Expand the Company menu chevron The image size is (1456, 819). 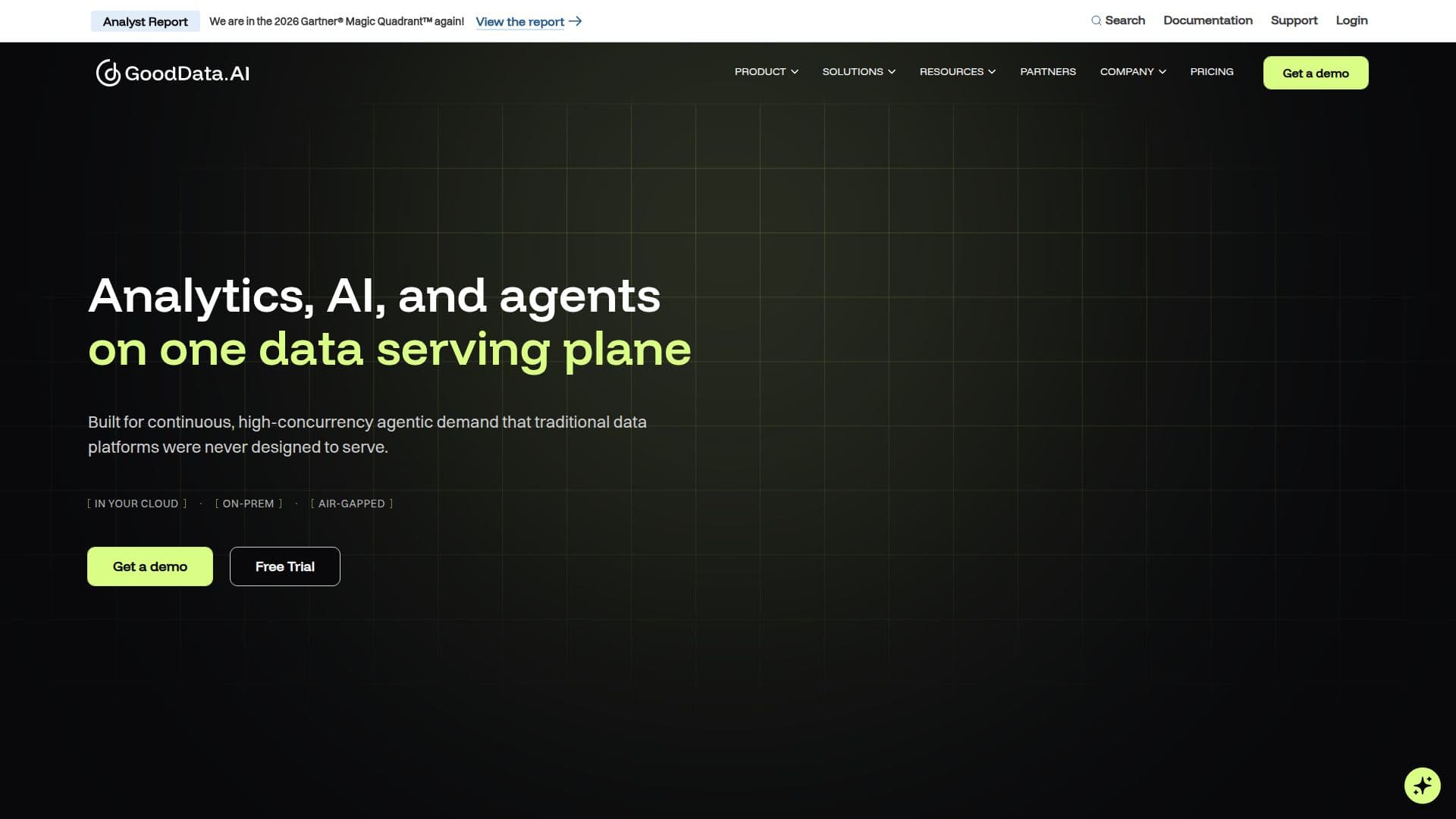[1163, 72]
